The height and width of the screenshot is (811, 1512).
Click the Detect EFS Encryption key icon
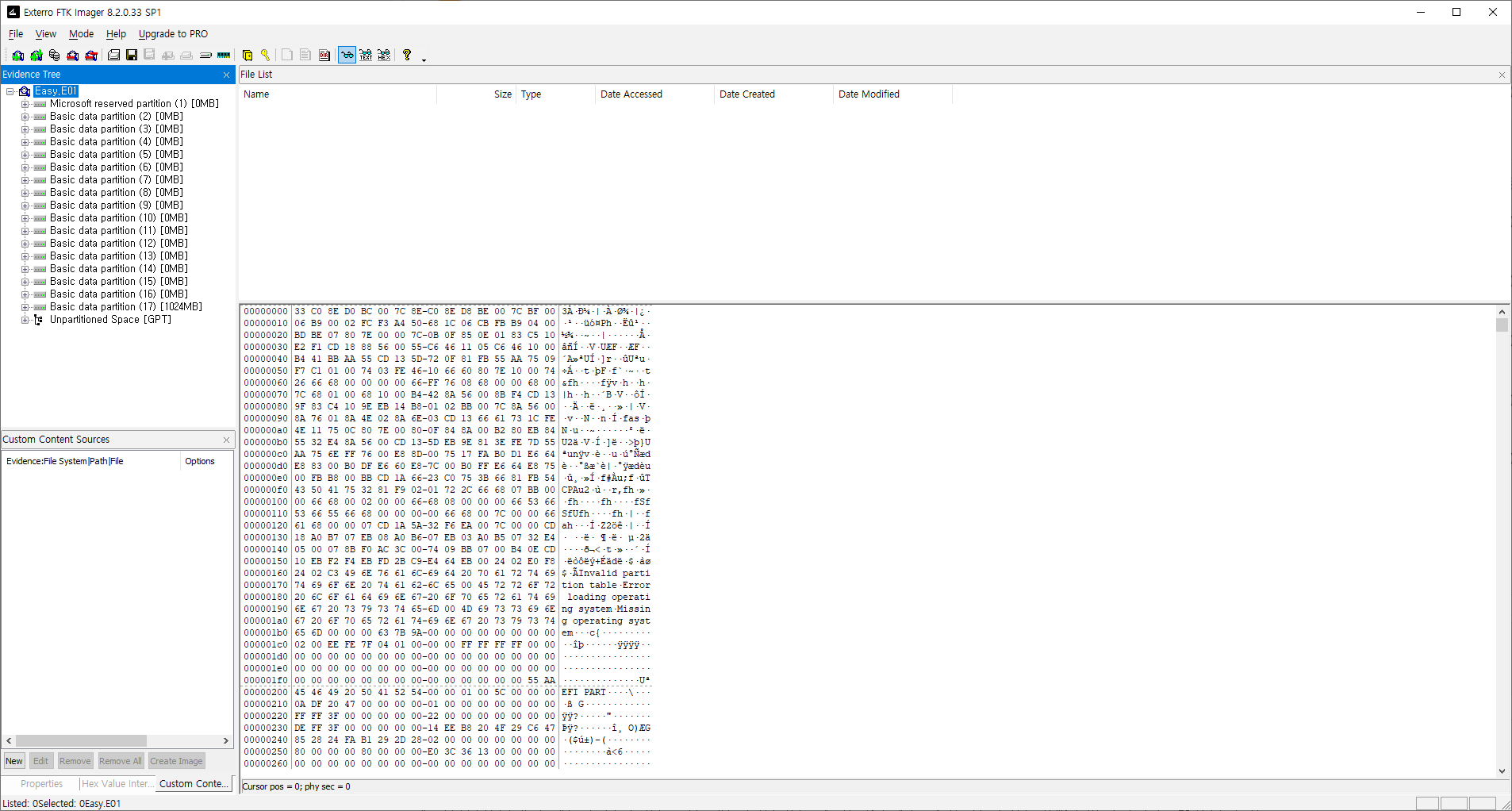pos(266,56)
